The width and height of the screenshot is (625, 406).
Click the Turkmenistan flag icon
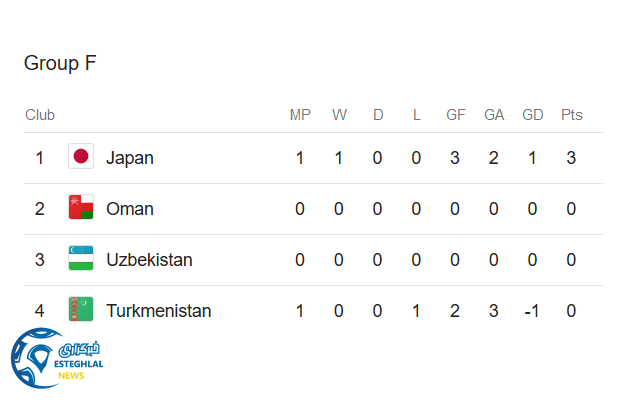[81, 310]
